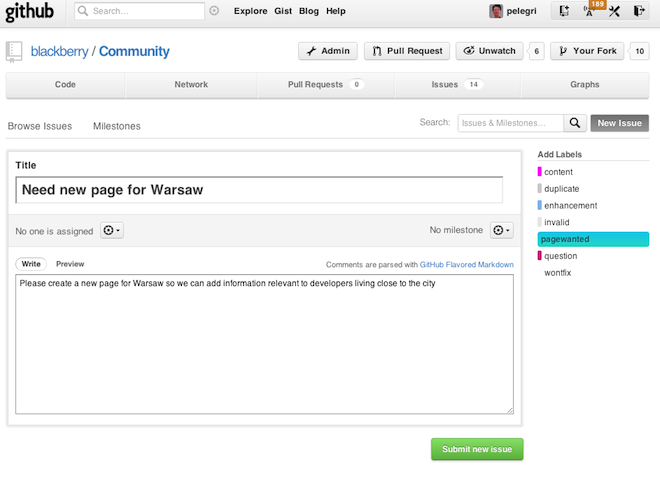The image size is (660, 480).
Task: Switch to the Network tab
Action: [x=191, y=85]
